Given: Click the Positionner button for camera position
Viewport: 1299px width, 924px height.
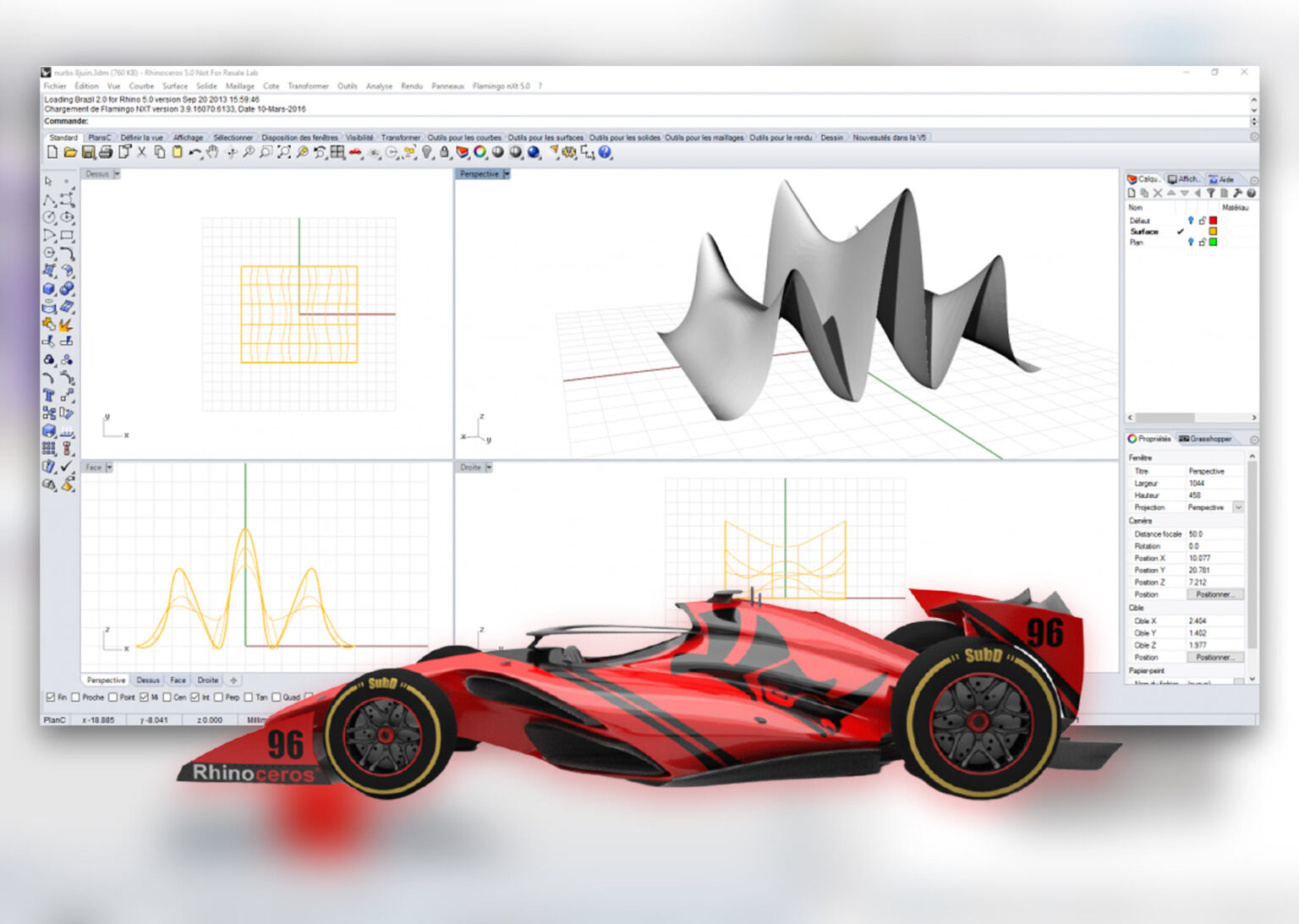Looking at the screenshot, I should click(1215, 594).
